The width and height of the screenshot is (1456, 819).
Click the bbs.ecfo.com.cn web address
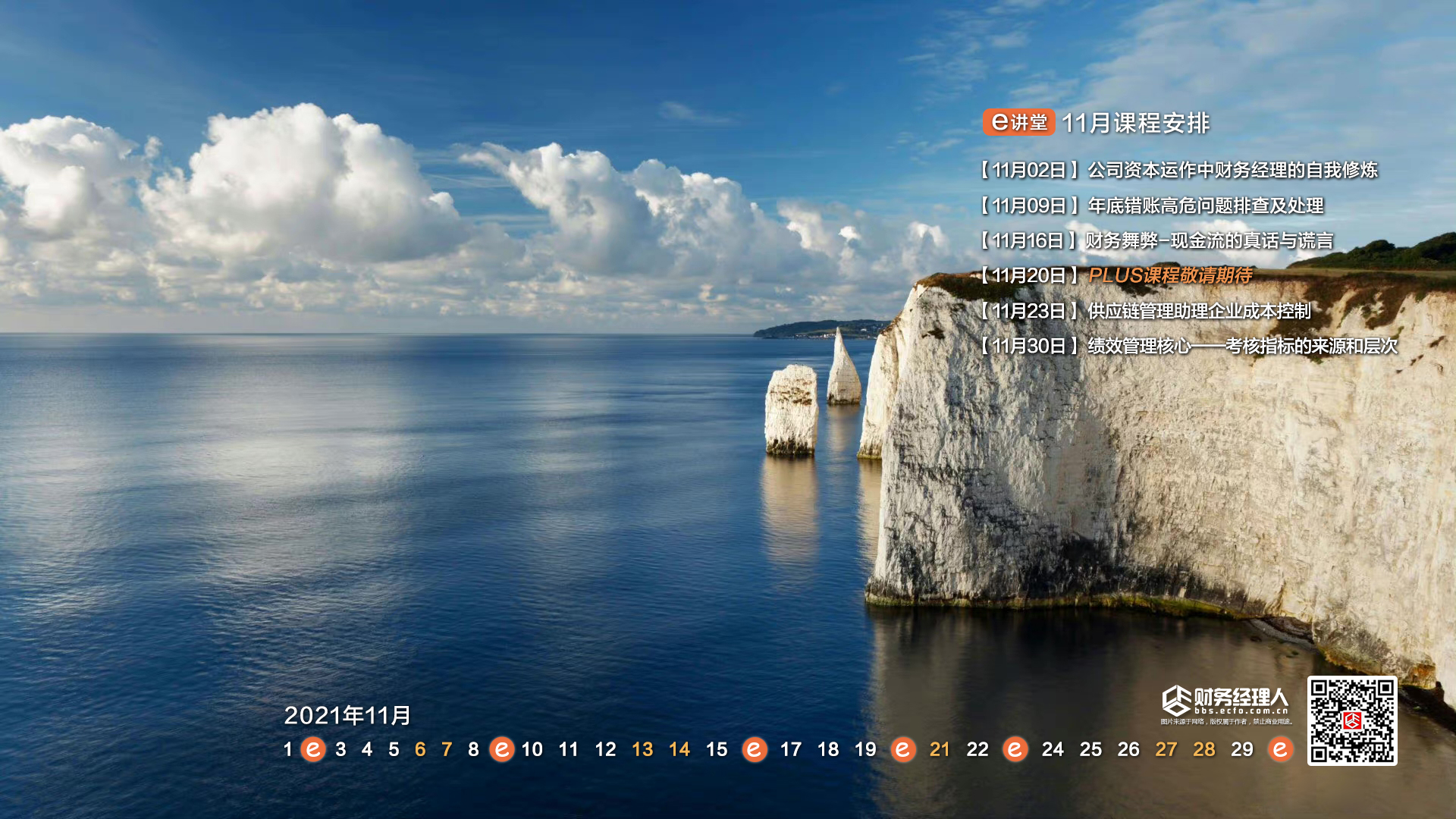point(1241,711)
